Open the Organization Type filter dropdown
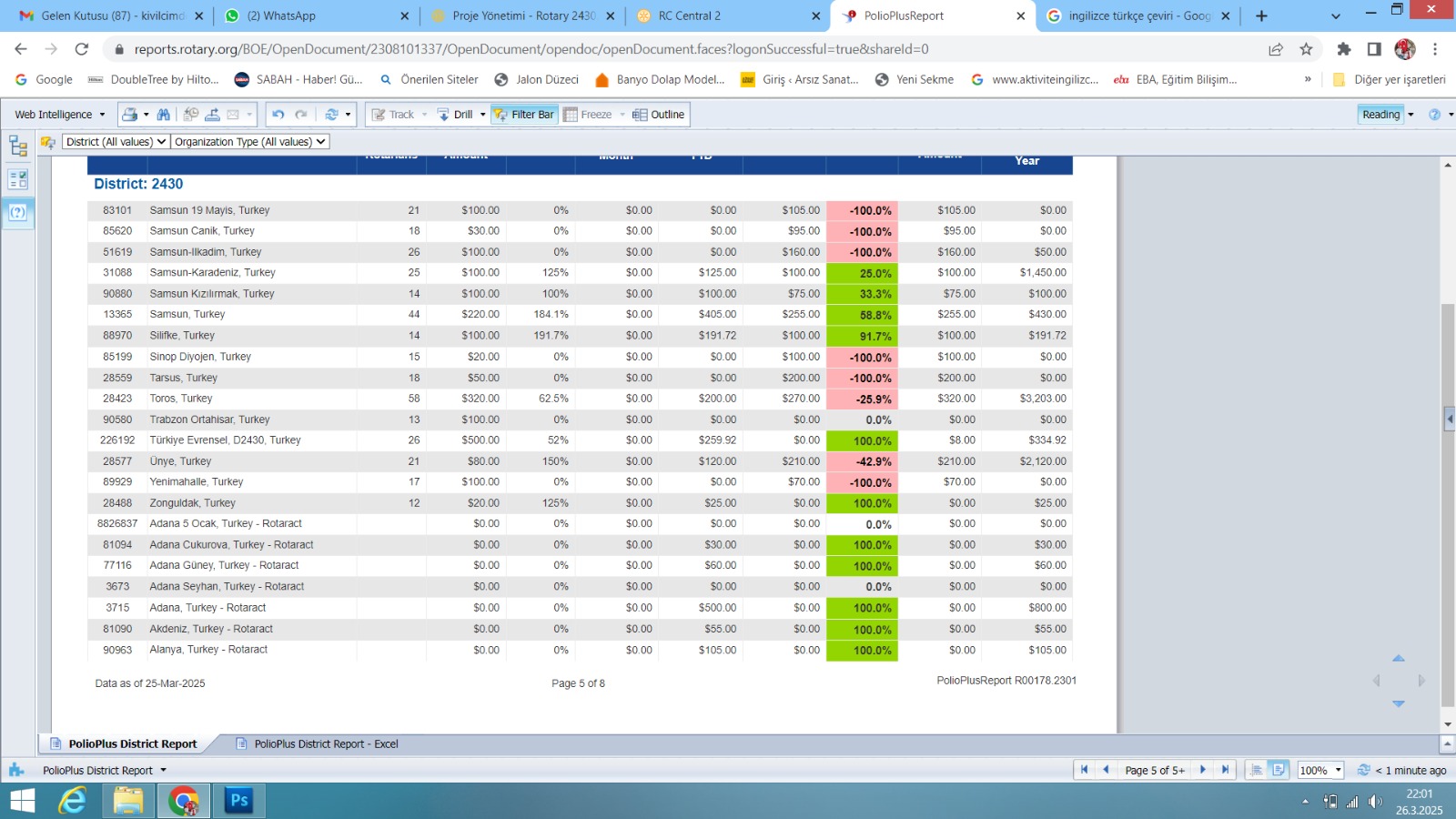 250,142
